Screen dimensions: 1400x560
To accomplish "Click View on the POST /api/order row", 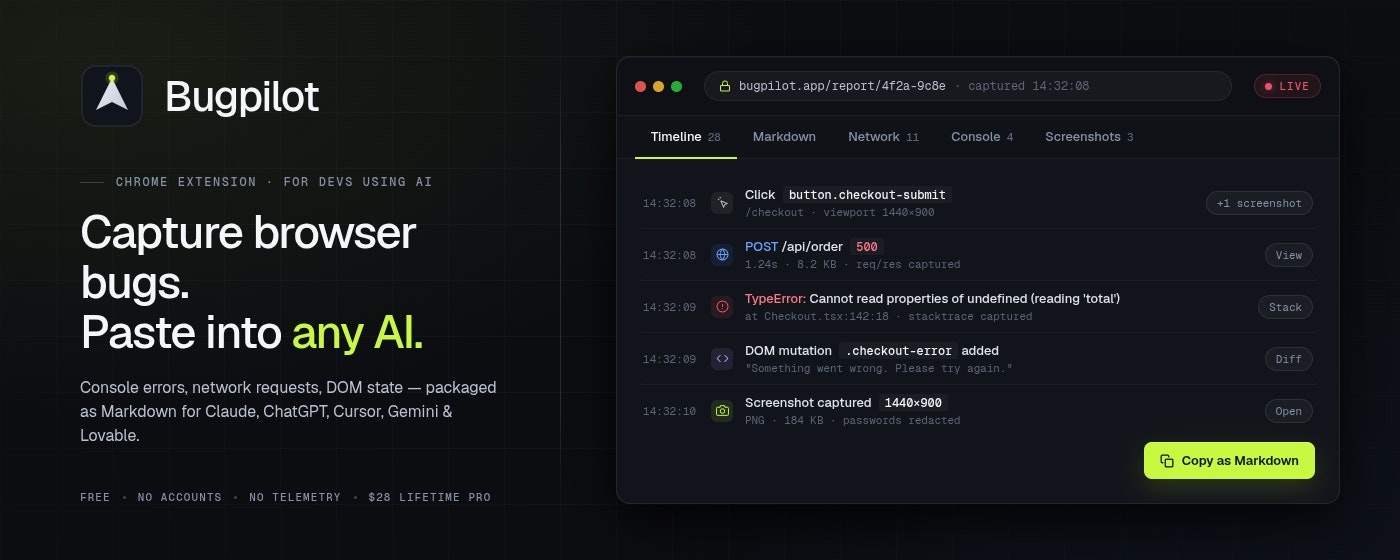I will 1288,255.
